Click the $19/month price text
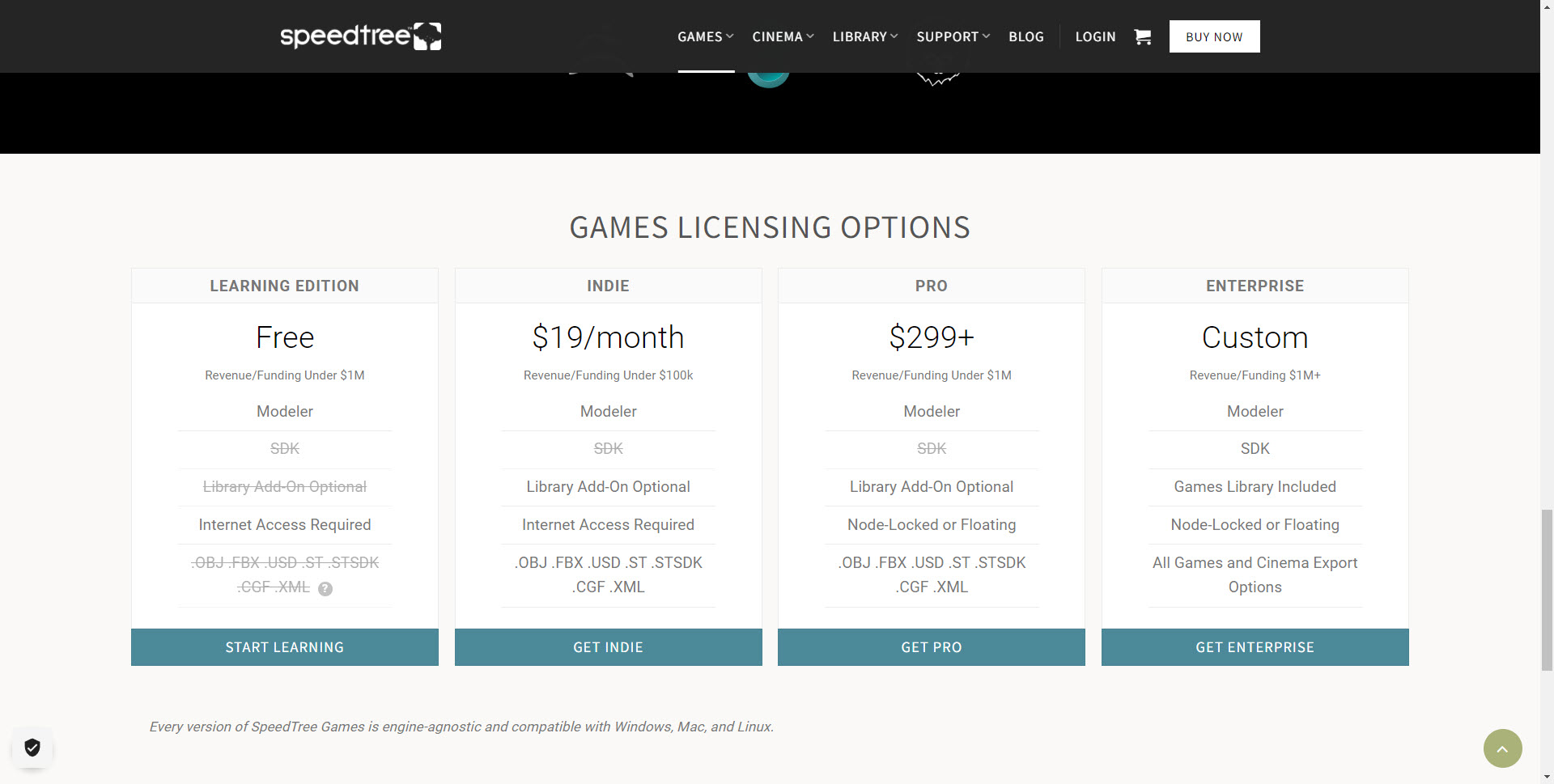The height and width of the screenshot is (784, 1554). (609, 337)
